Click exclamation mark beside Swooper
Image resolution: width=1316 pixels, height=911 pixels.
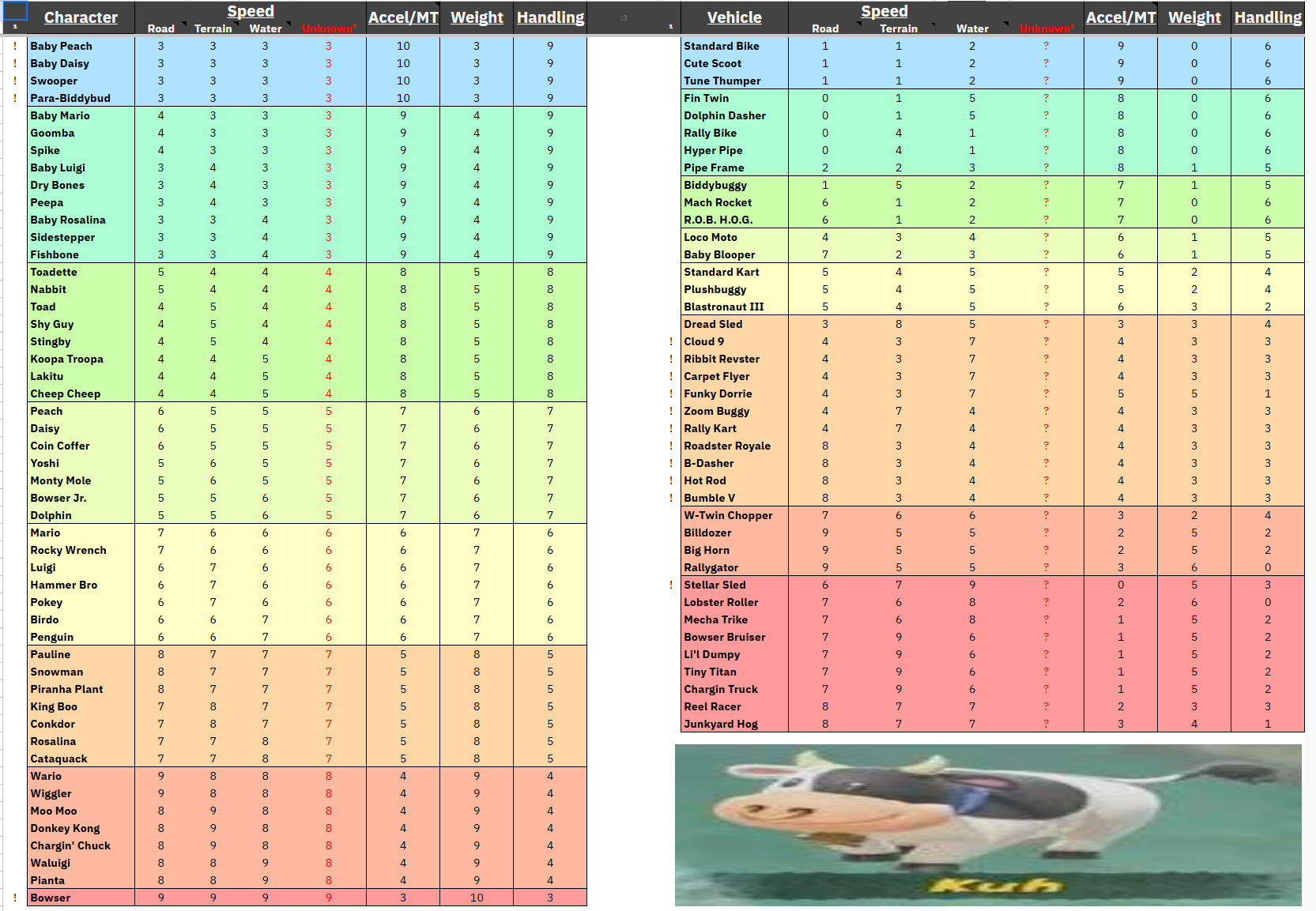point(15,81)
